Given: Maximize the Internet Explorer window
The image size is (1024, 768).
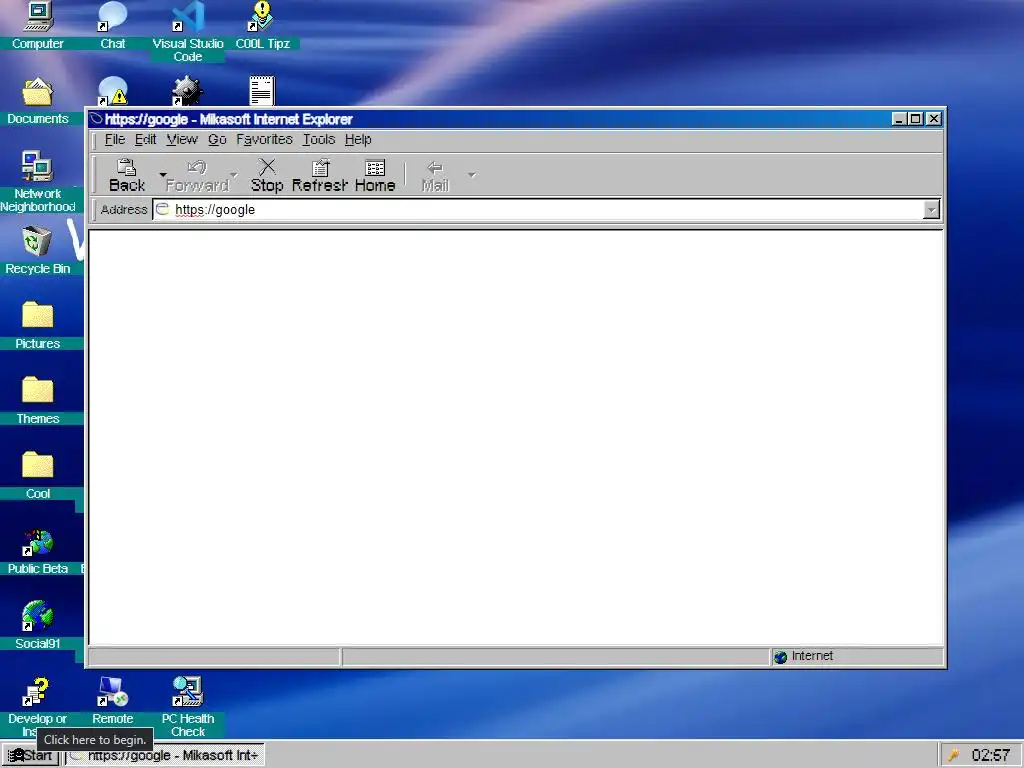Looking at the screenshot, I should (x=916, y=119).
